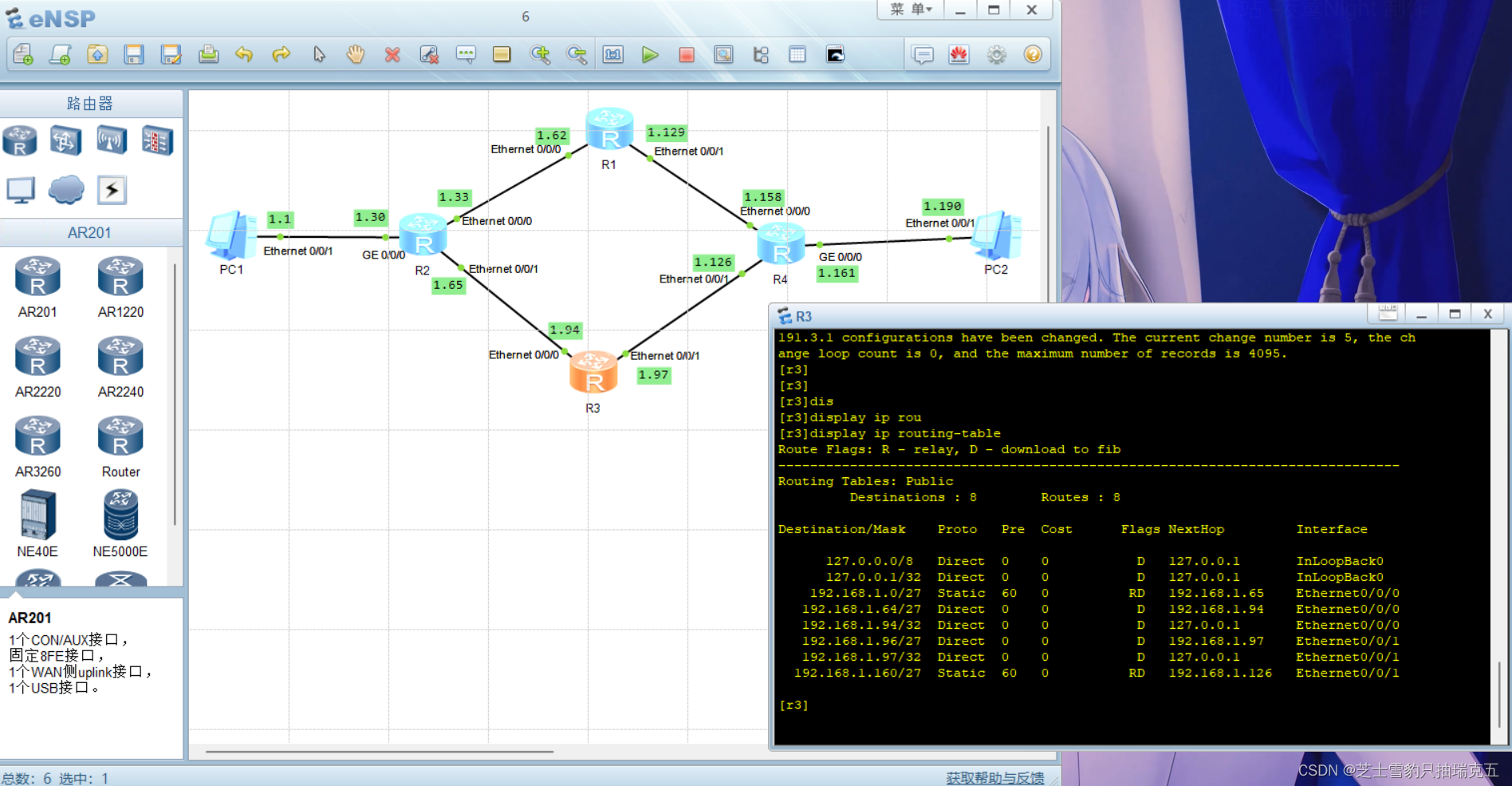This screenshot has width=1512, height=786.
Task: Select the router device category icon
Action: click(20, 140)
